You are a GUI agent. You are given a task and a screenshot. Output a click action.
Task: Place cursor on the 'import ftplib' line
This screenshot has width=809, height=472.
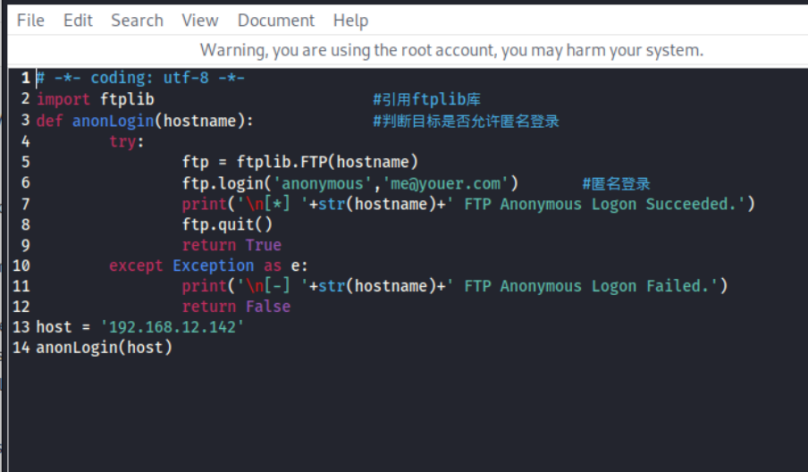pos(95,99)
